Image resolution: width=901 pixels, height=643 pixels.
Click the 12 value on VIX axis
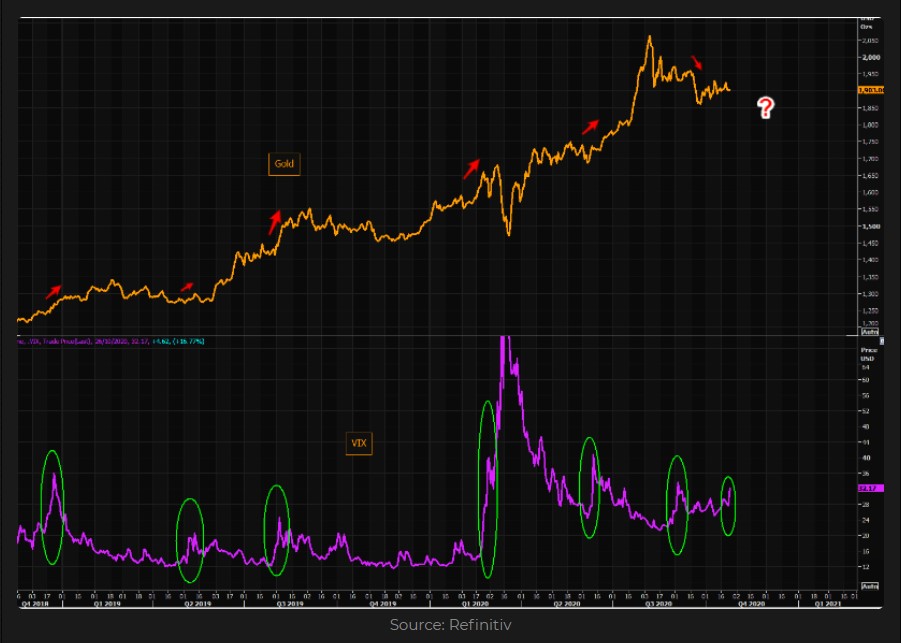point(865,567)
